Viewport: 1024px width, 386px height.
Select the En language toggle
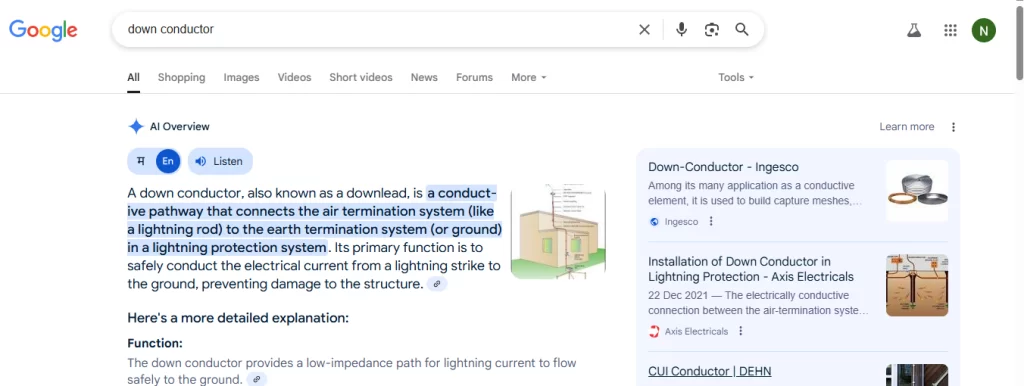tap(168, 161)
